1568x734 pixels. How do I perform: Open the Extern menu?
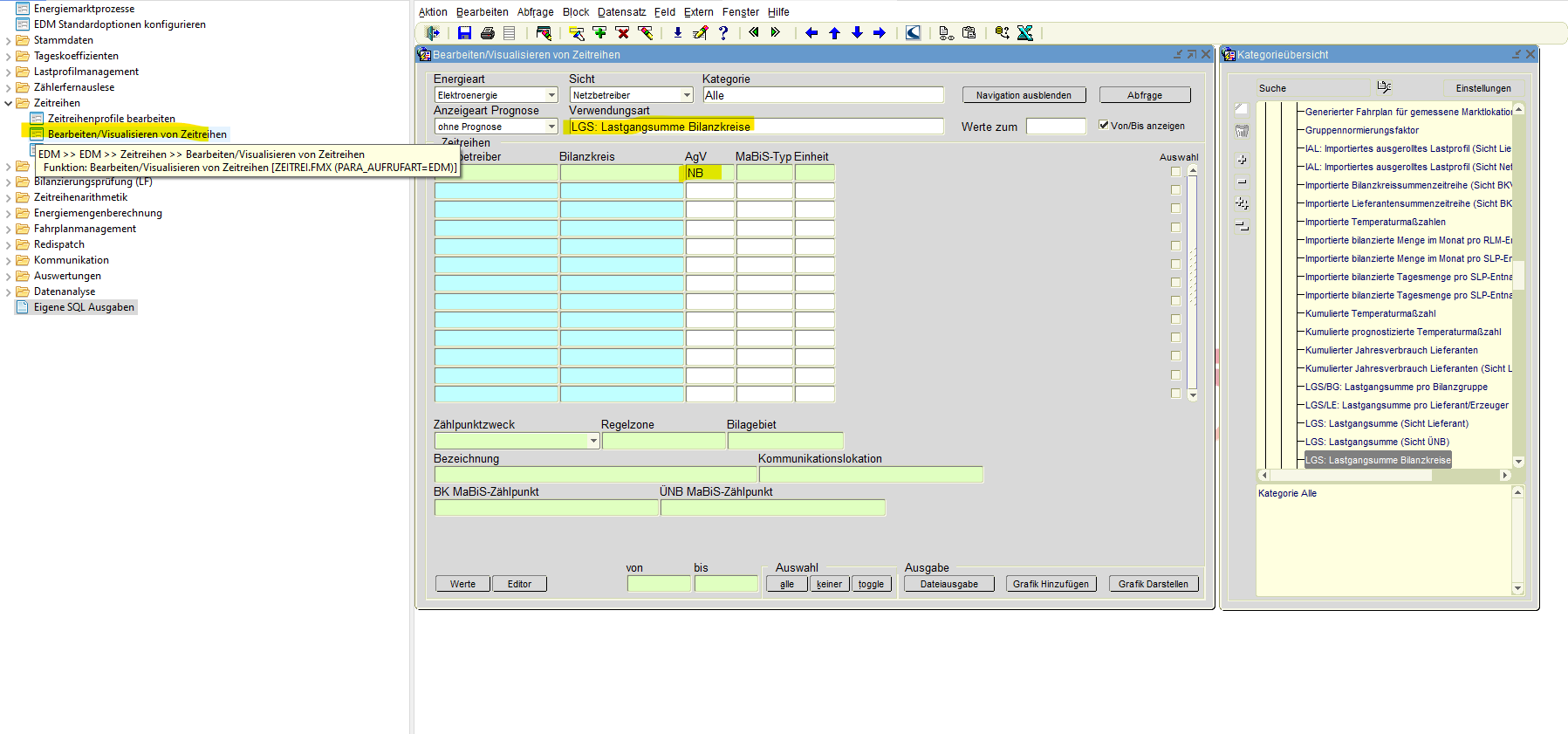tap(698, 12)
